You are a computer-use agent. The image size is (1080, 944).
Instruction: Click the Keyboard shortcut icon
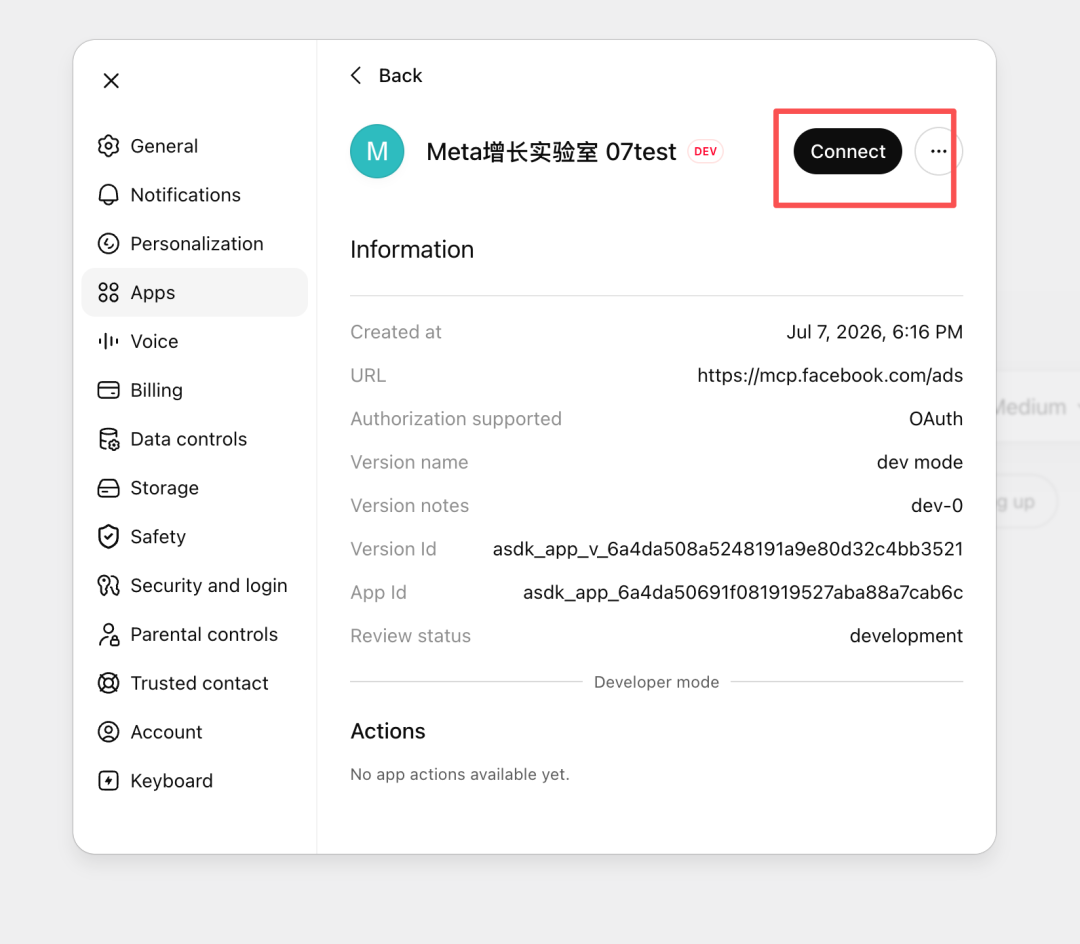click(x=108, y=781)
